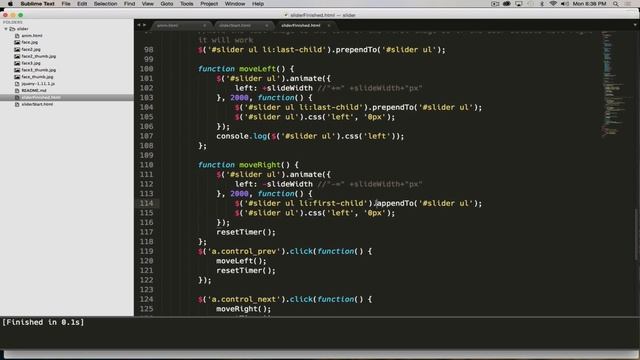The height and width of the screenshot is (360, 640).
Task: Click 'appendTo' on line 114
Action: coord(395,203)
